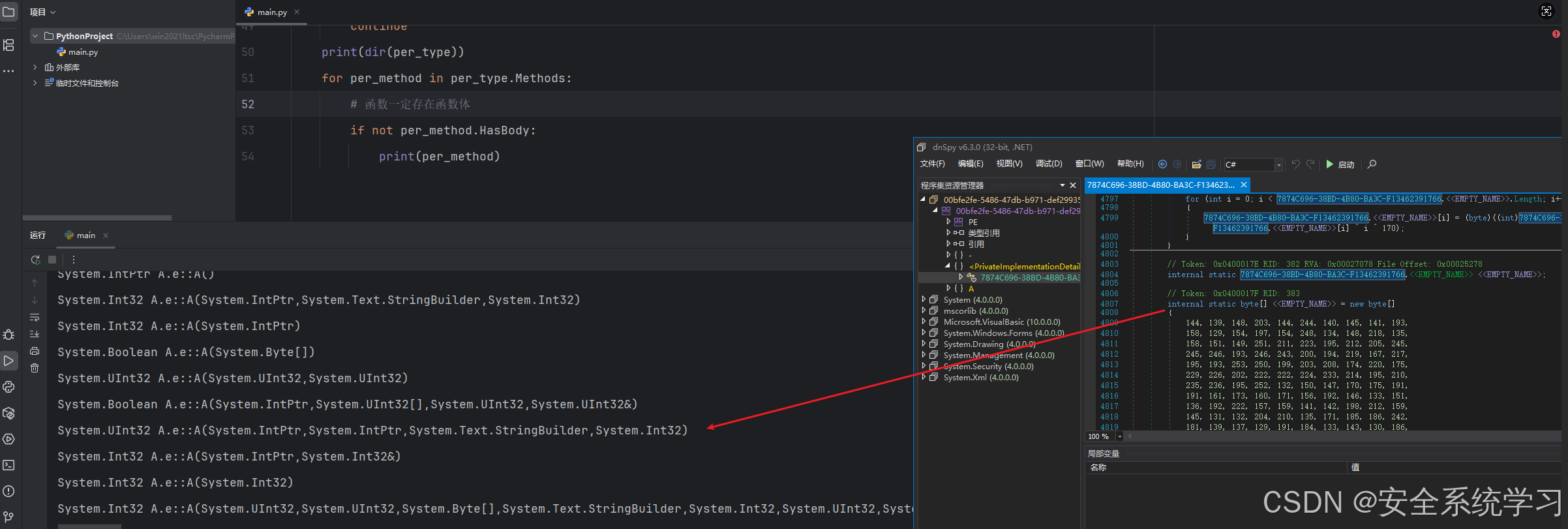Toggle the screenshot focus icon top right

[1546, 11]
